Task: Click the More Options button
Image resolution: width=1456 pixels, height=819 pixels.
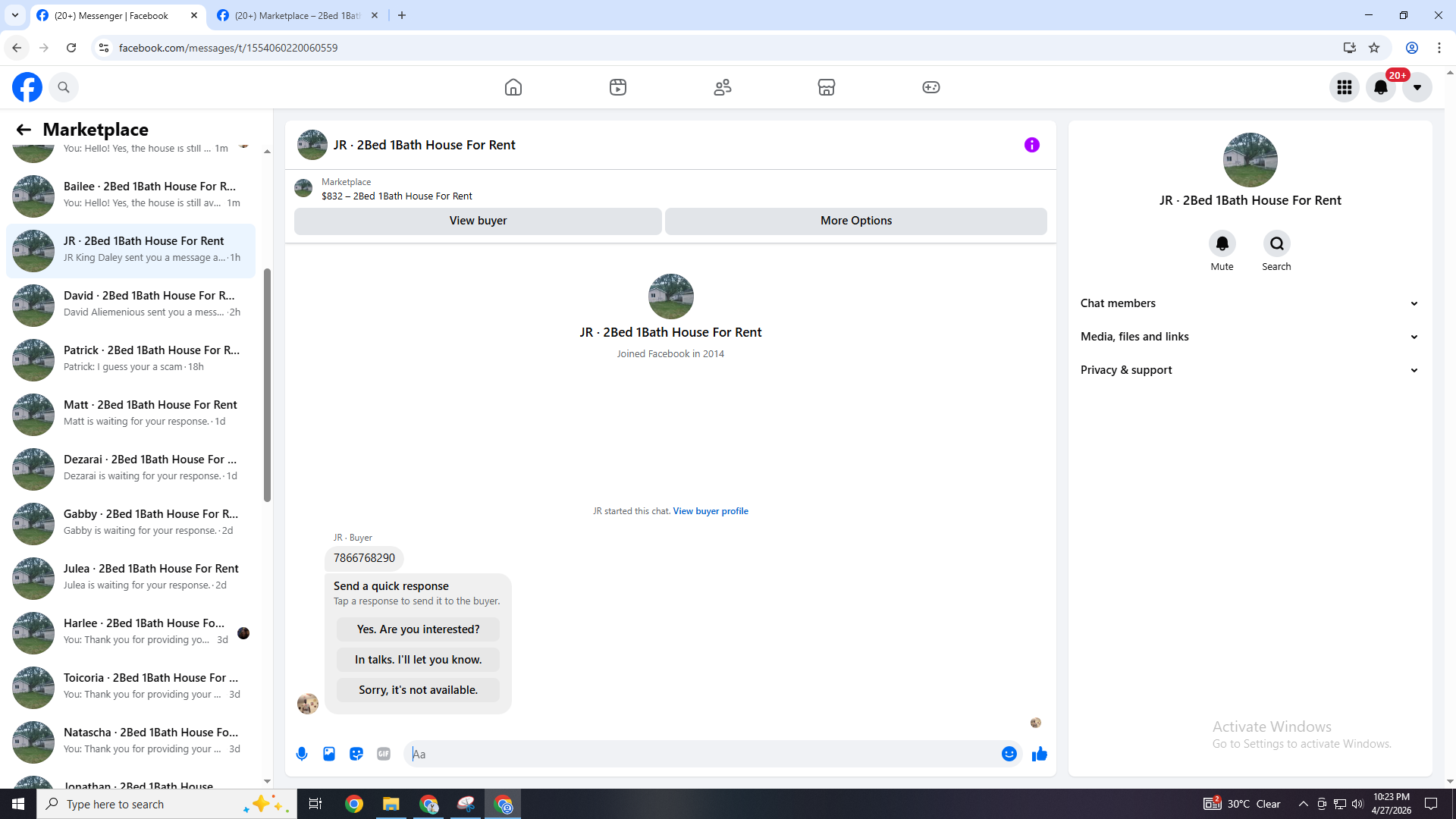Action: [x=856, y=221]
